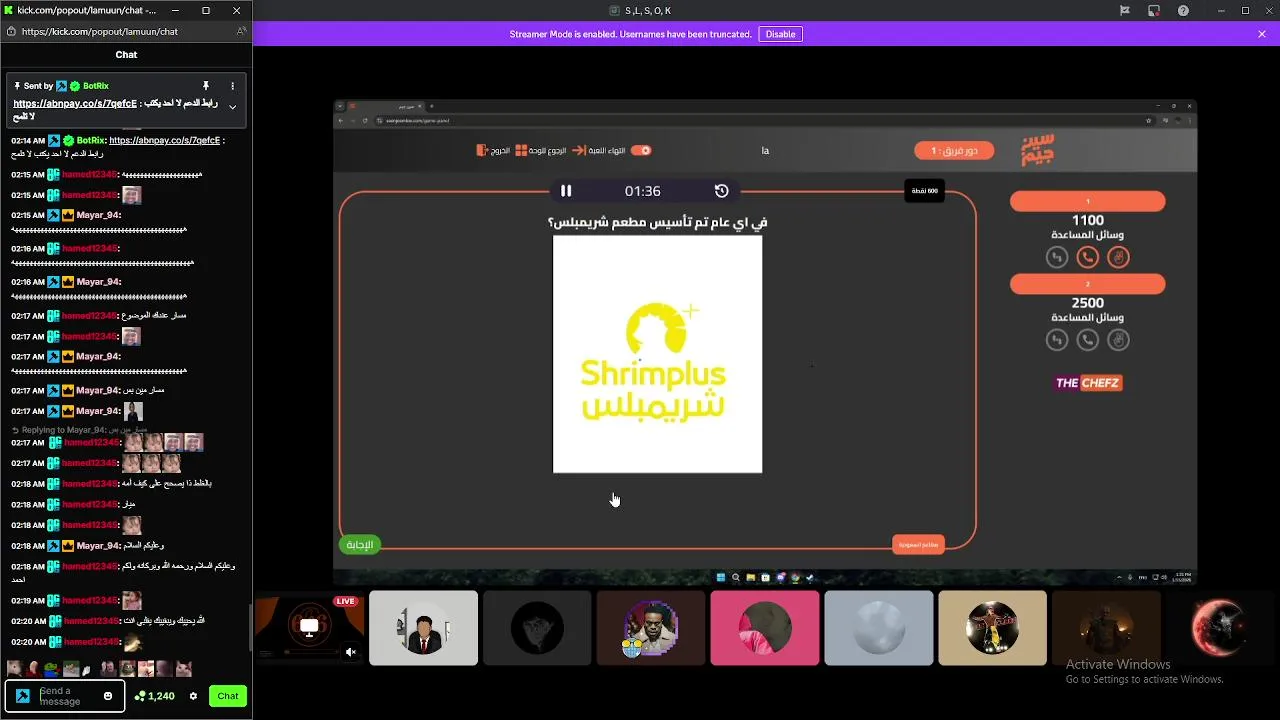This screenshot has width=1280, height=720.
Task: Disable Streamer Mode in Discord banner
Action: point(780,34)
